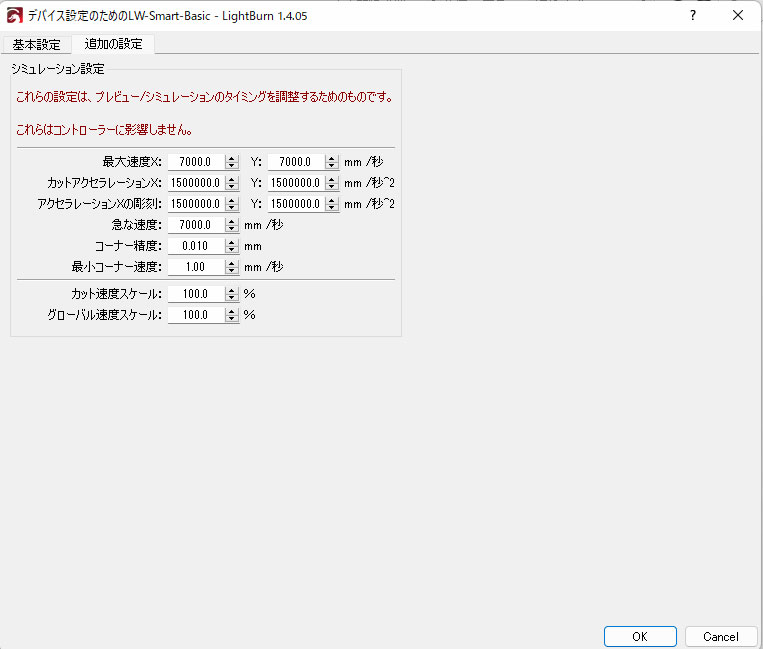Close the LightBurn device settings window
Image resolution: width=763 pixels, height=649 pixels.
738,15
